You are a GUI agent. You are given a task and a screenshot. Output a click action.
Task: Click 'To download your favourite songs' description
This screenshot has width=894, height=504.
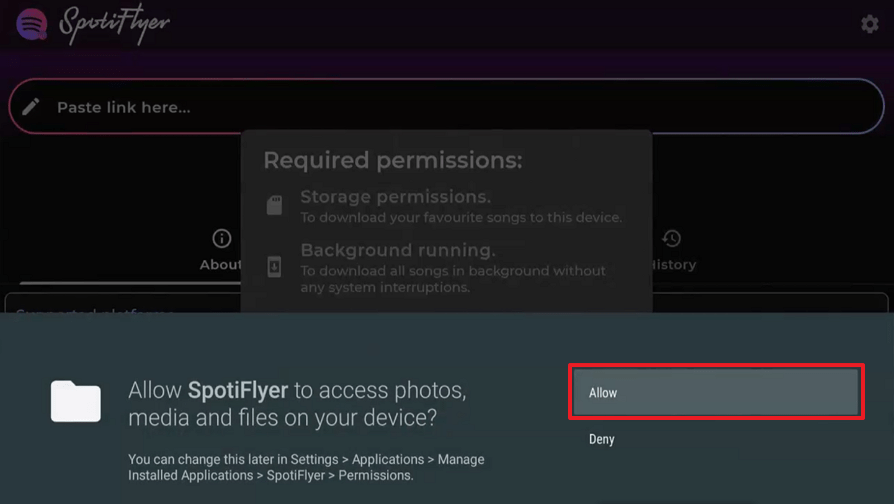point(461,217)
